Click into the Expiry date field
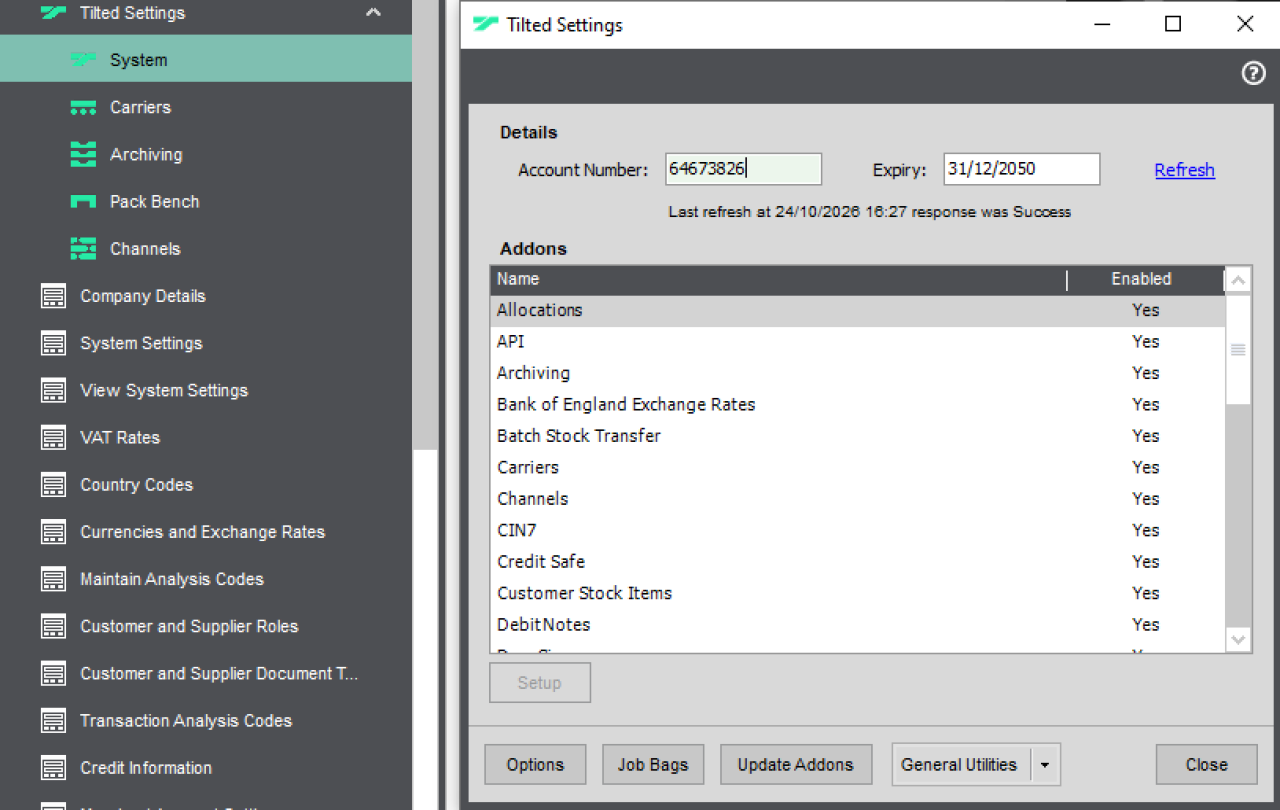Image resolution: width=1280 pixels, height=810 pixels. point(1022,169)
